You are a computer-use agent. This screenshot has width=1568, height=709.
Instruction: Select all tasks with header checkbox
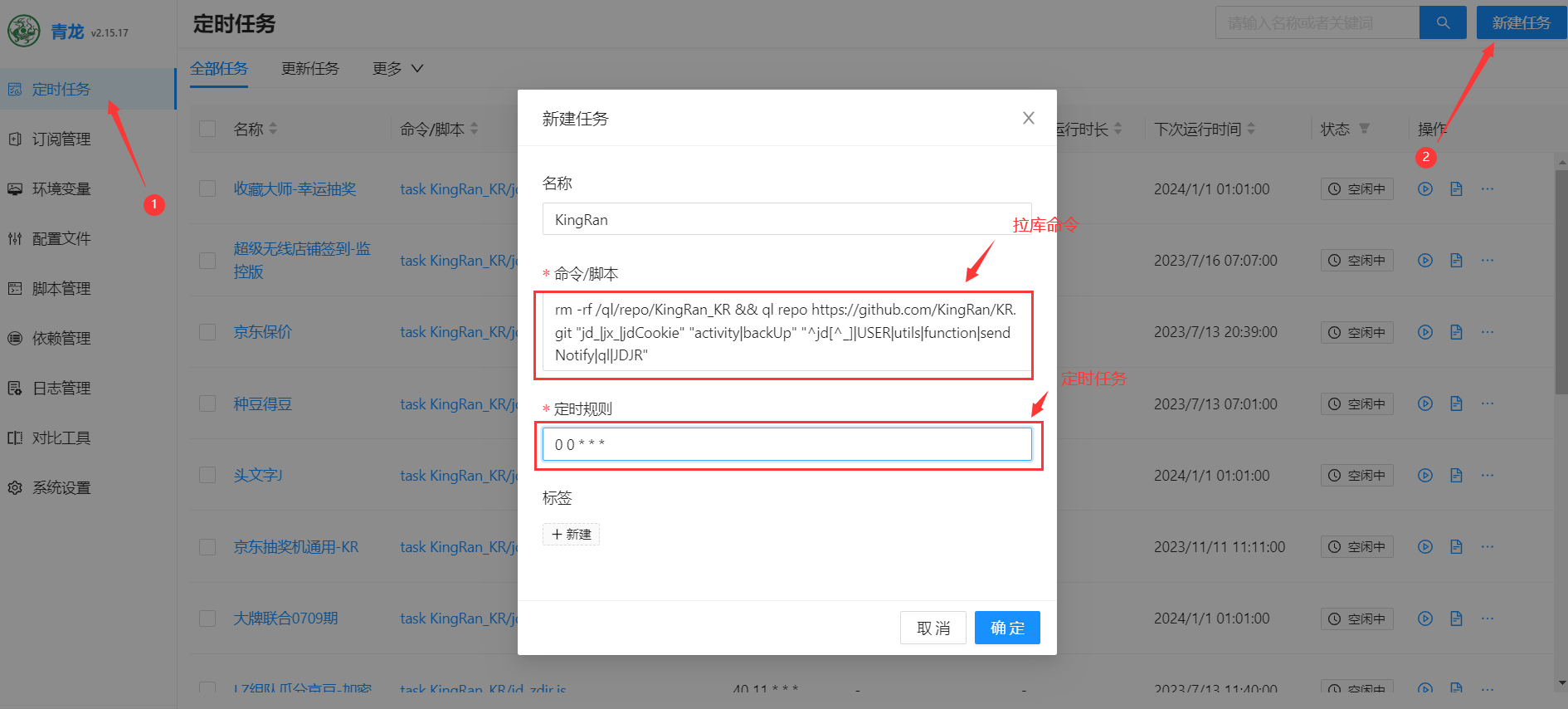207,129
